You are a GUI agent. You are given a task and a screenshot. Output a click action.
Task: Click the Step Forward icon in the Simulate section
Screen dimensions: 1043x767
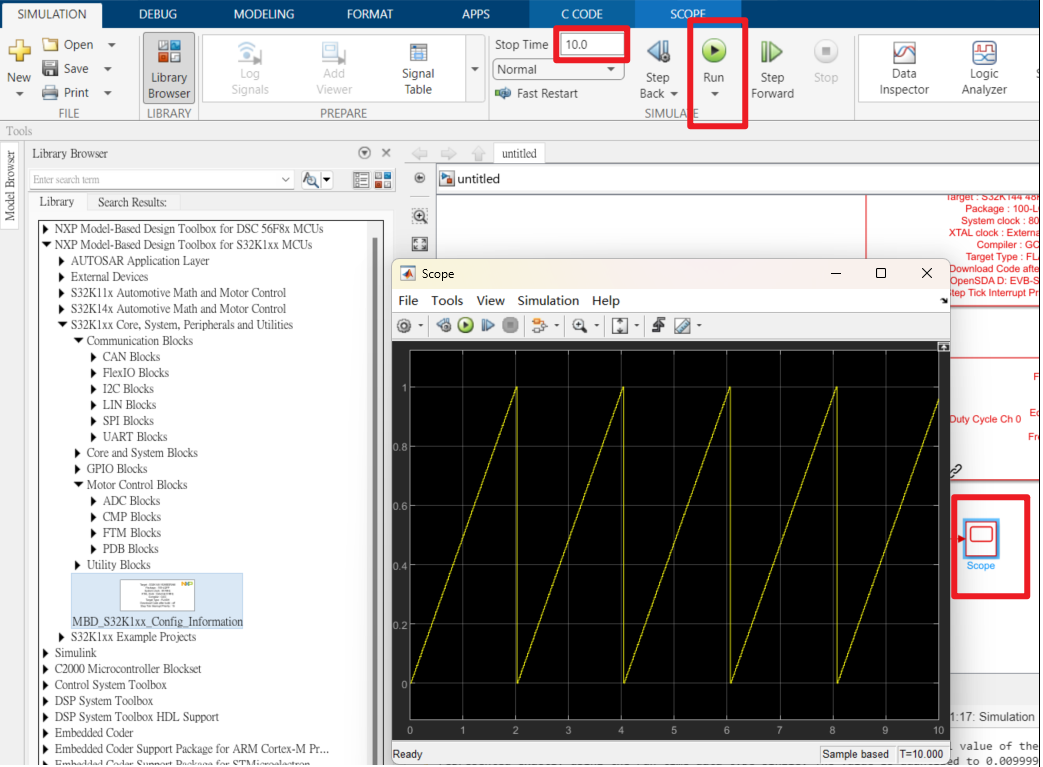click(x=771, y=52)
